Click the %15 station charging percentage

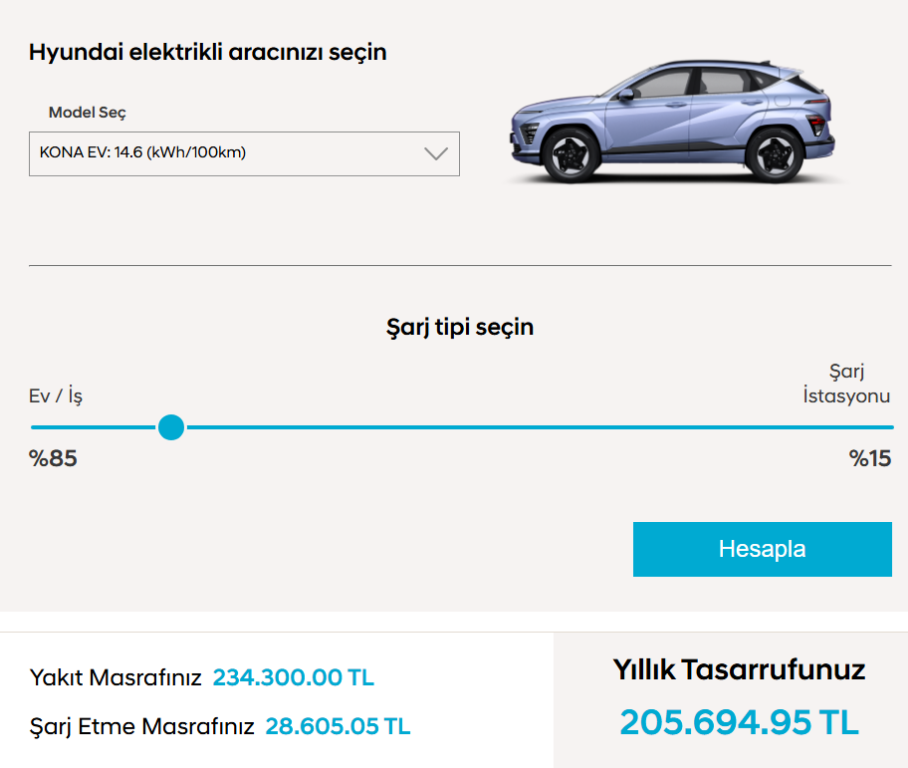(870, 459)
